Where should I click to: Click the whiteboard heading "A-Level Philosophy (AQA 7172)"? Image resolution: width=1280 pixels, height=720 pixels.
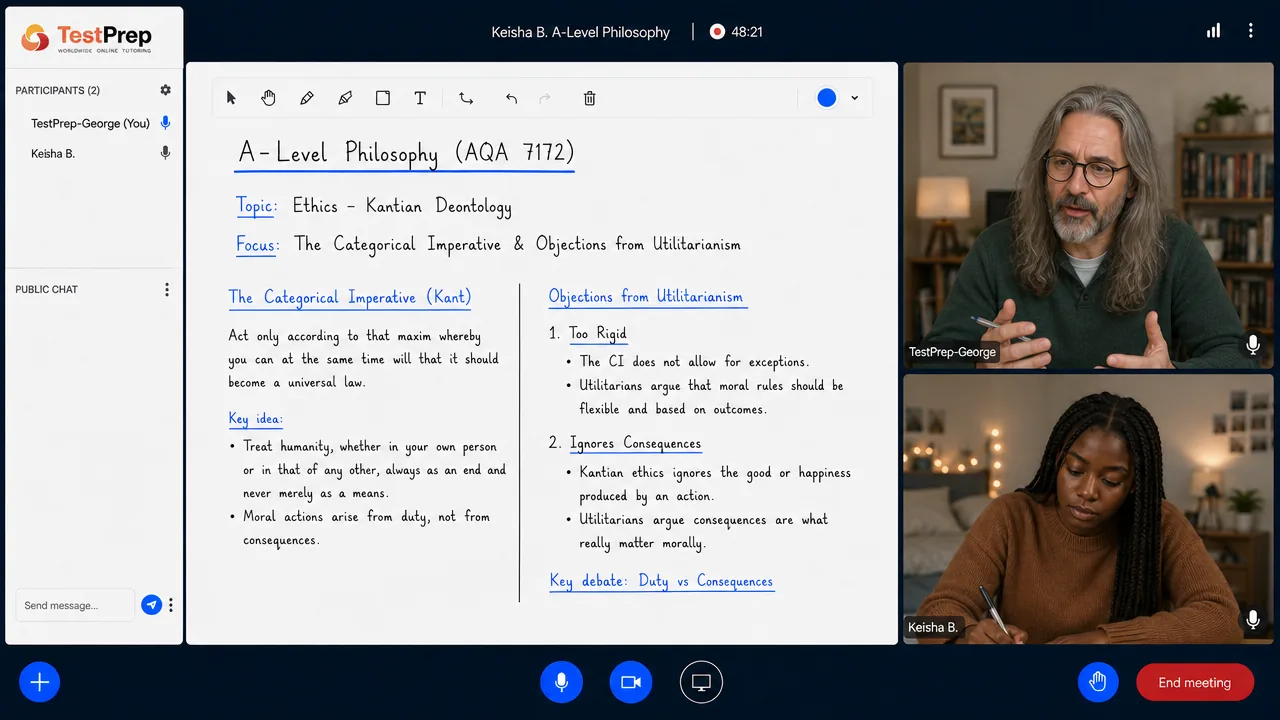406,153
